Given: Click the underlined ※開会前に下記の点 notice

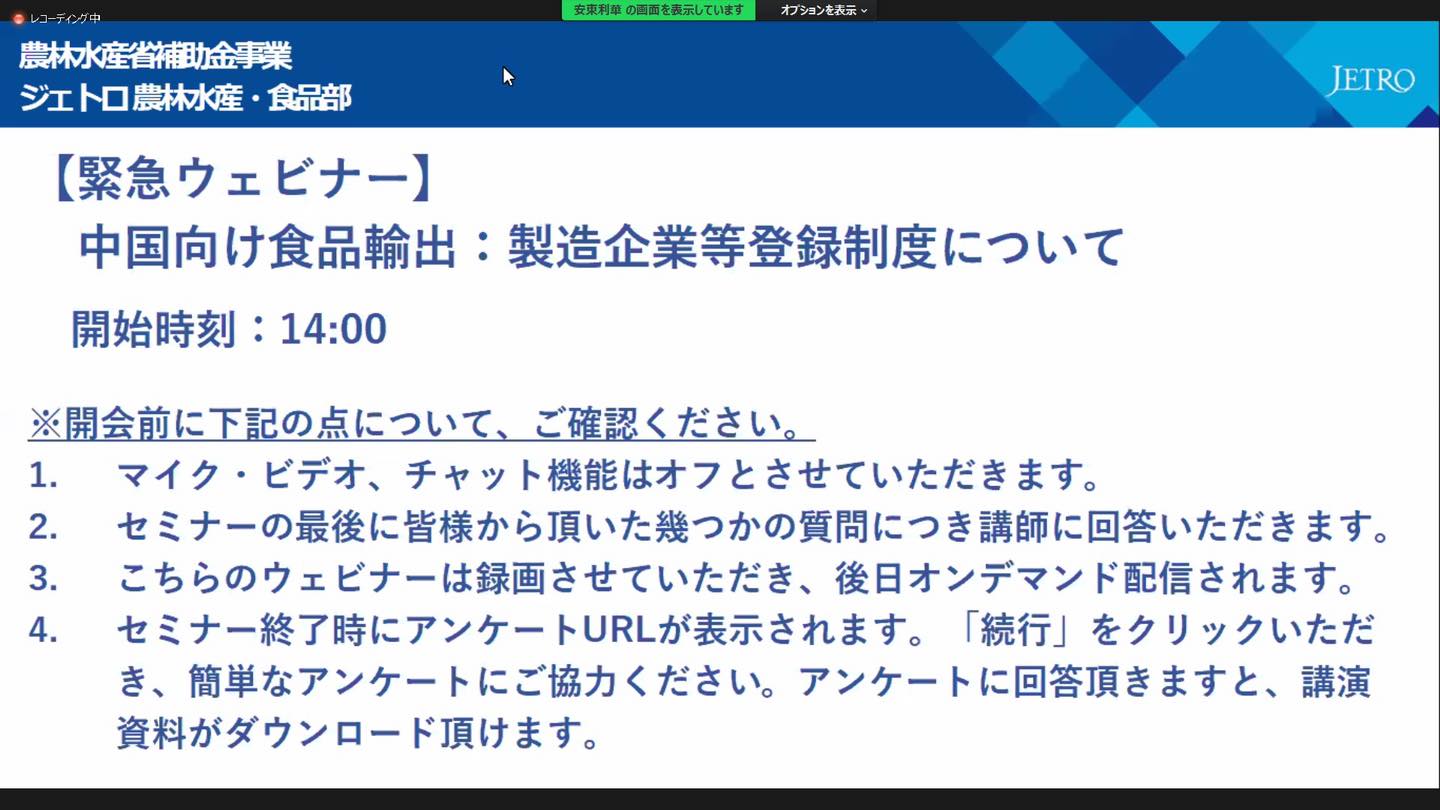Looking at the screenshot, I should tap(420, 424).
